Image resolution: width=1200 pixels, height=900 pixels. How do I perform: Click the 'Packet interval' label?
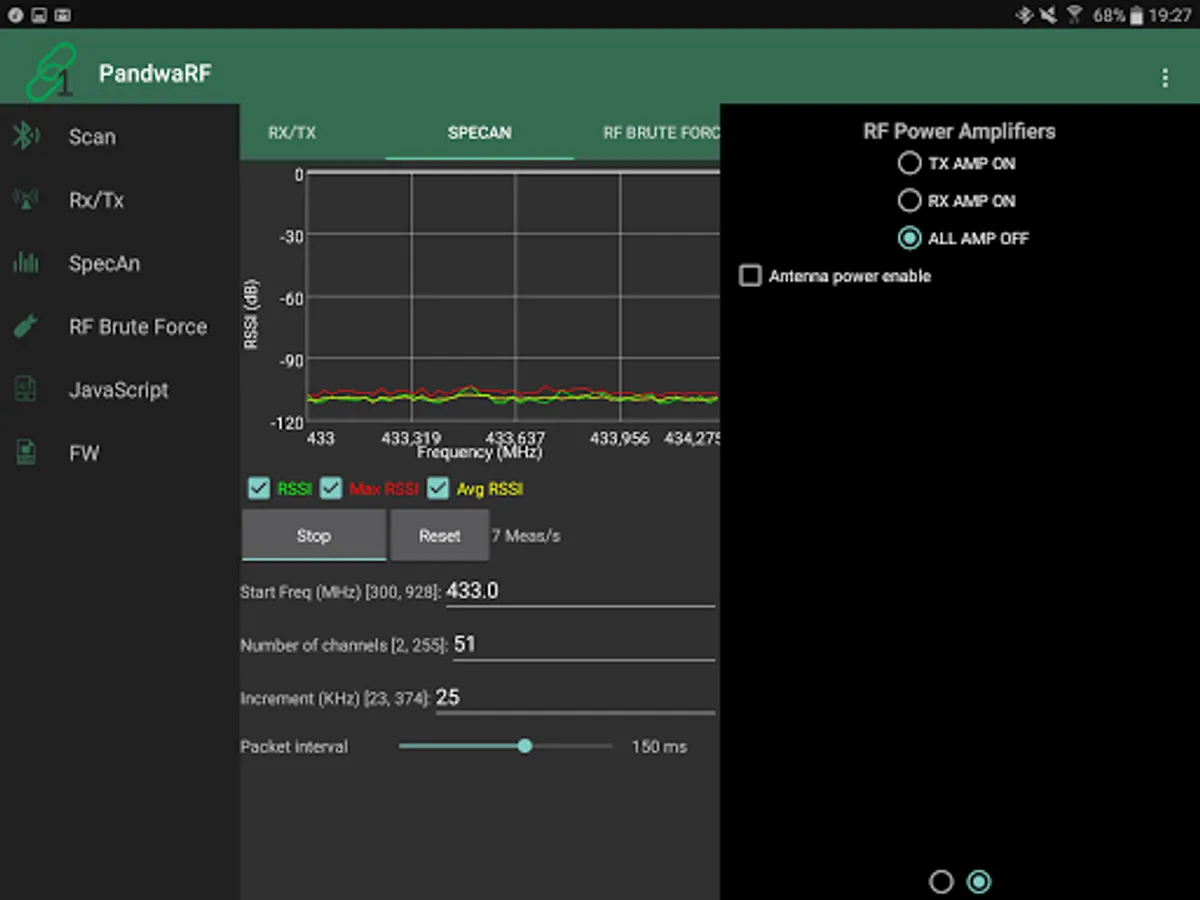294,747
